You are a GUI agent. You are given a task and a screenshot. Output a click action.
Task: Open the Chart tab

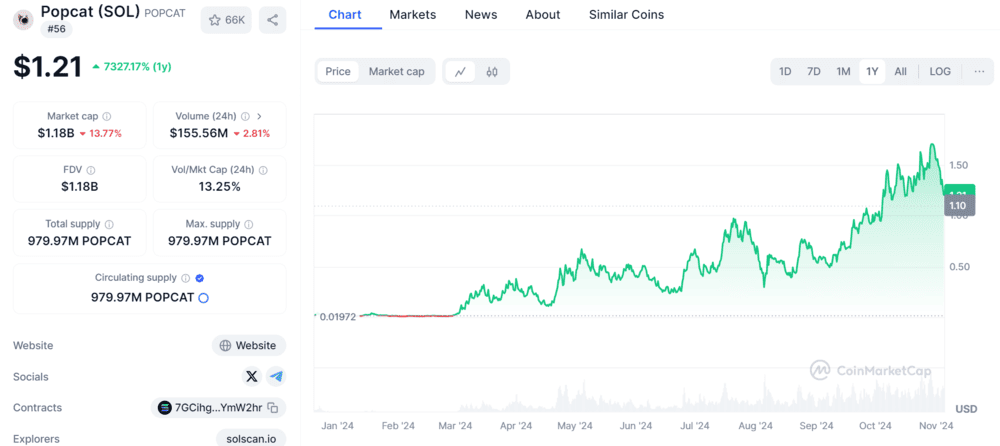tap(344, 15)
